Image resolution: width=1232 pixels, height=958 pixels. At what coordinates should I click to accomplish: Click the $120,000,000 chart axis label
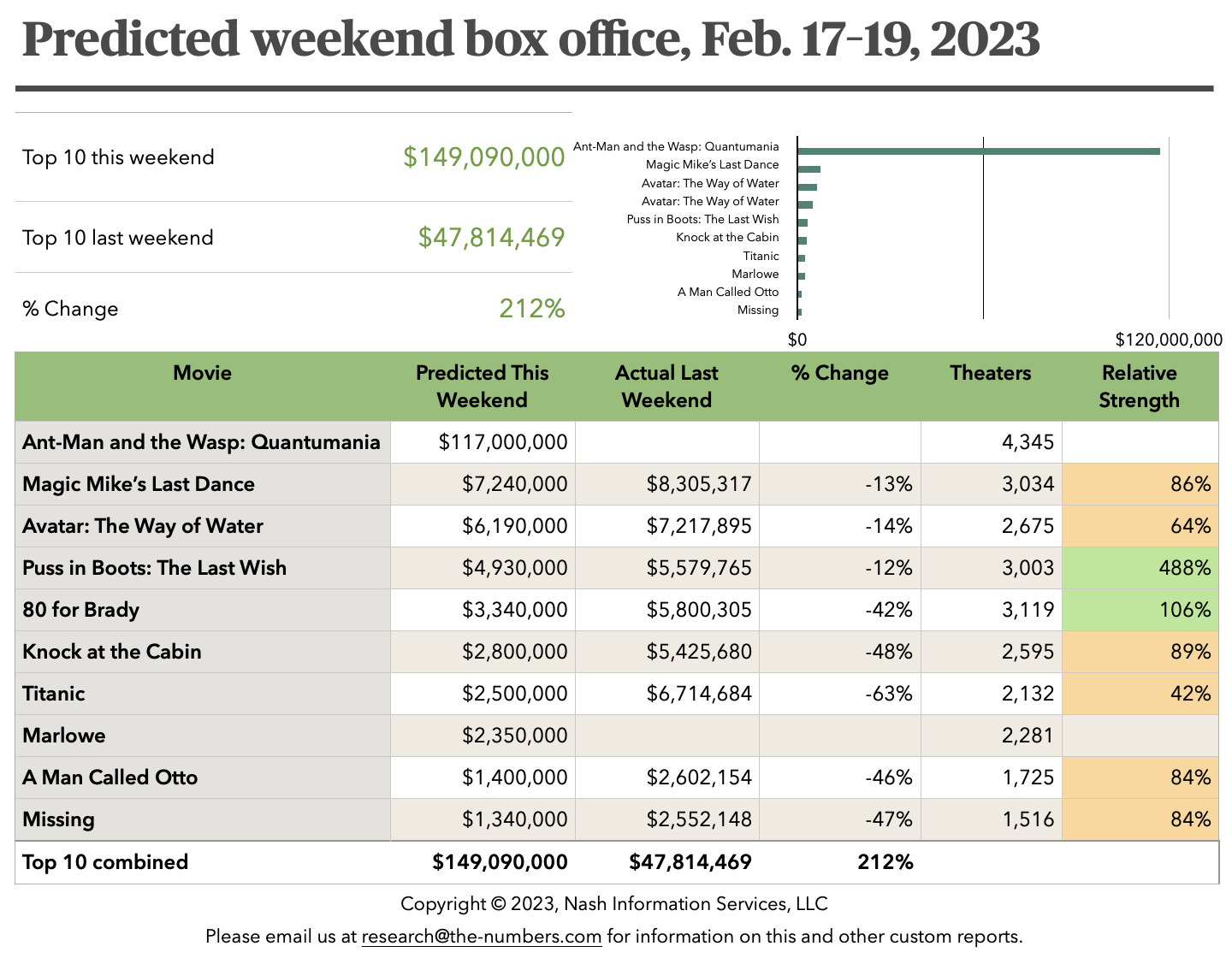tap(1168, 340)
